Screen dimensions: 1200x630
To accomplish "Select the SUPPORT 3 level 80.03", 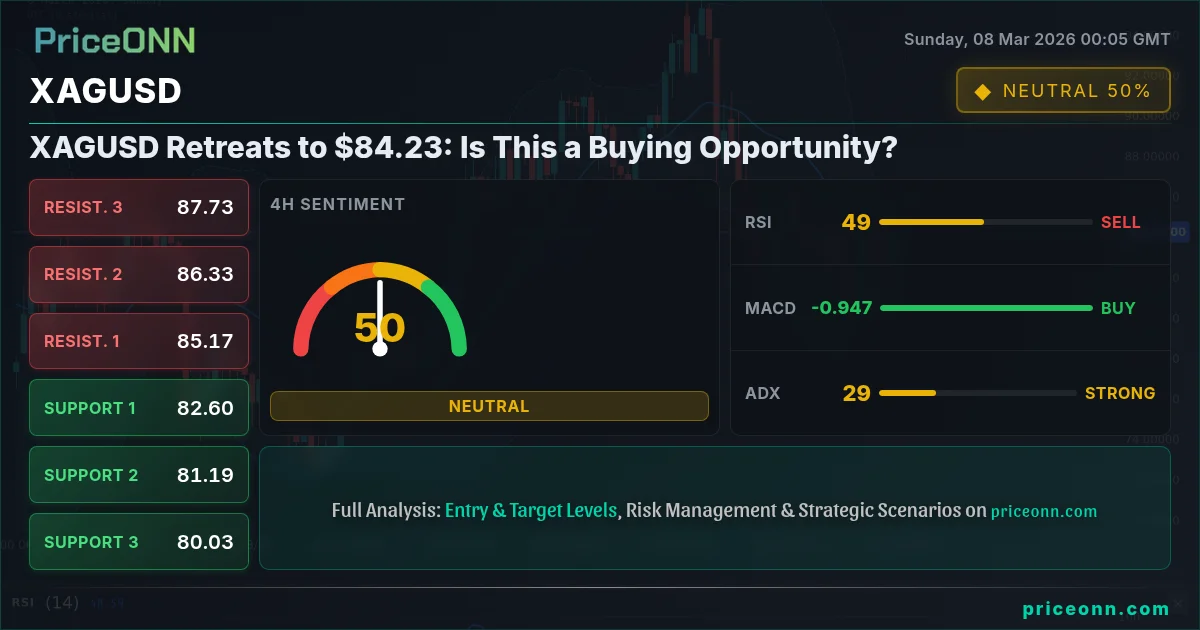I will [x=139, y=542].
